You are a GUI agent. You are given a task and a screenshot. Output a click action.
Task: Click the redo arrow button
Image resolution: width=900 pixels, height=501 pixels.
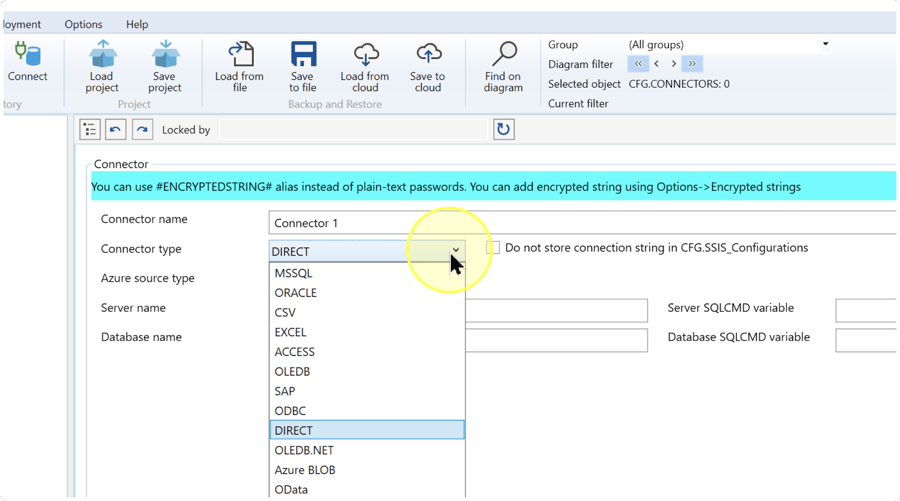142,130
